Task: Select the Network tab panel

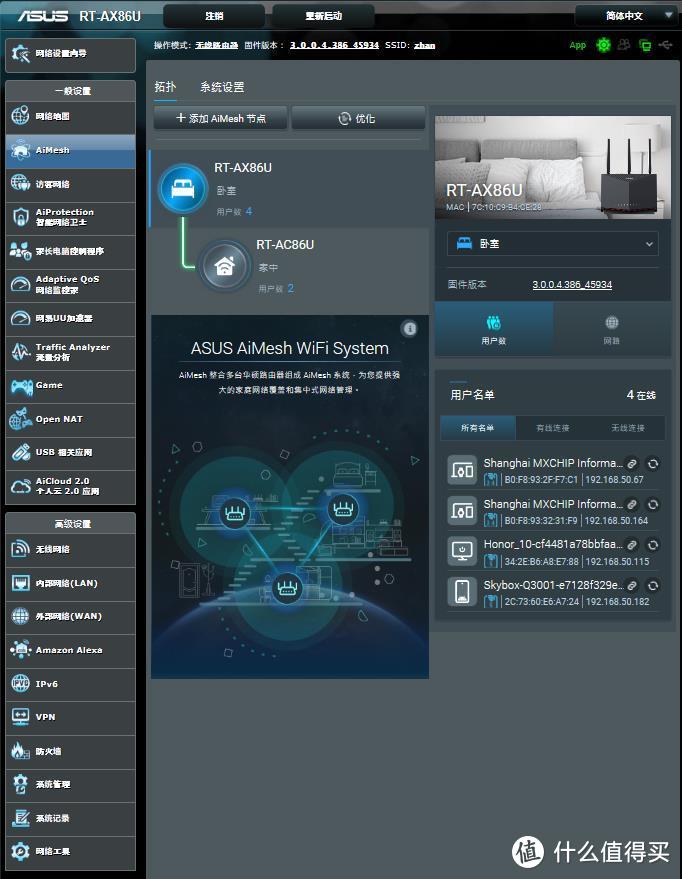Action: 612,330
